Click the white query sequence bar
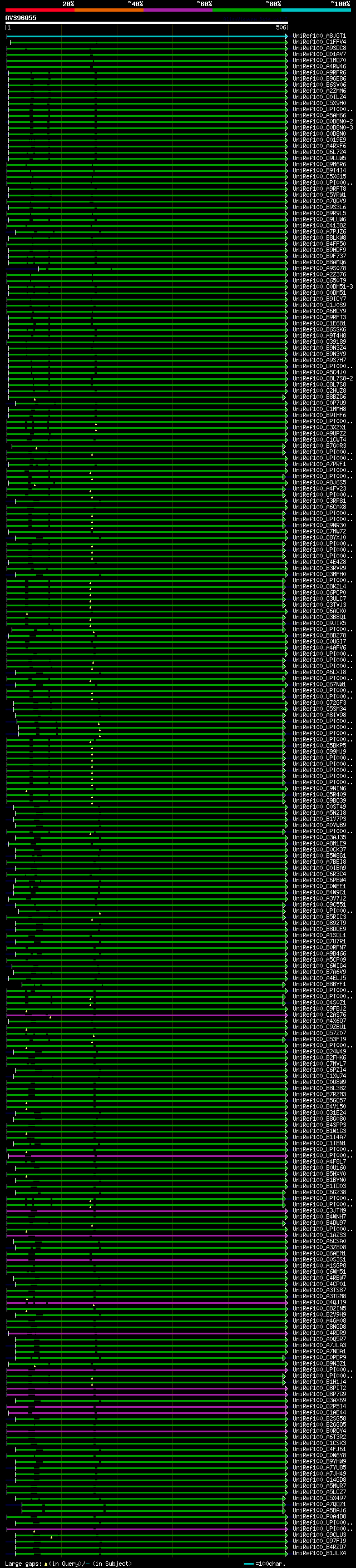This screenshot has width=356, height=1568. [147, 22]
